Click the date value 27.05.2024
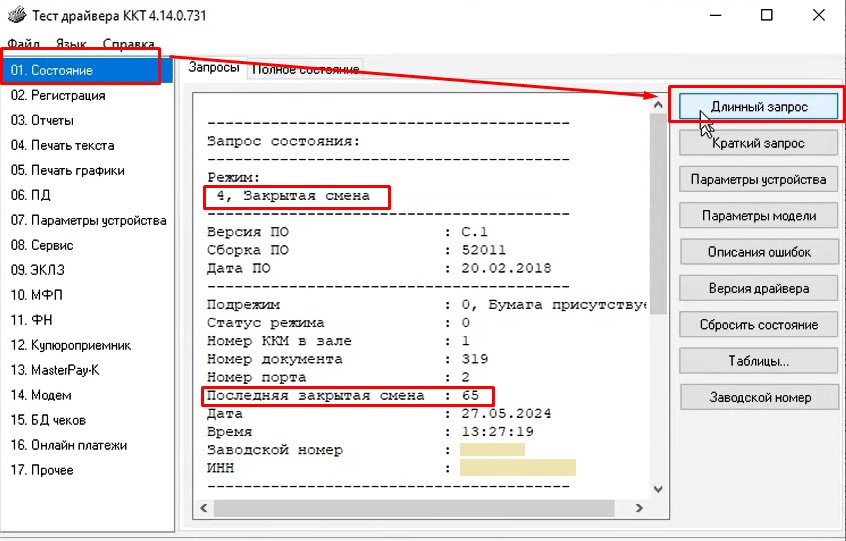 [506, 414]
